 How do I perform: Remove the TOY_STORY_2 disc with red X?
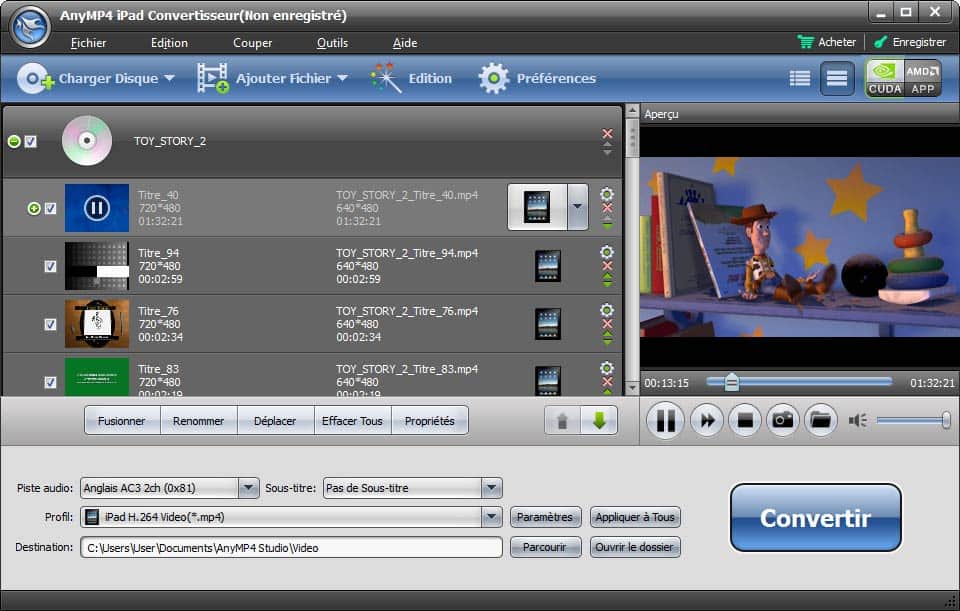(607, 133)
